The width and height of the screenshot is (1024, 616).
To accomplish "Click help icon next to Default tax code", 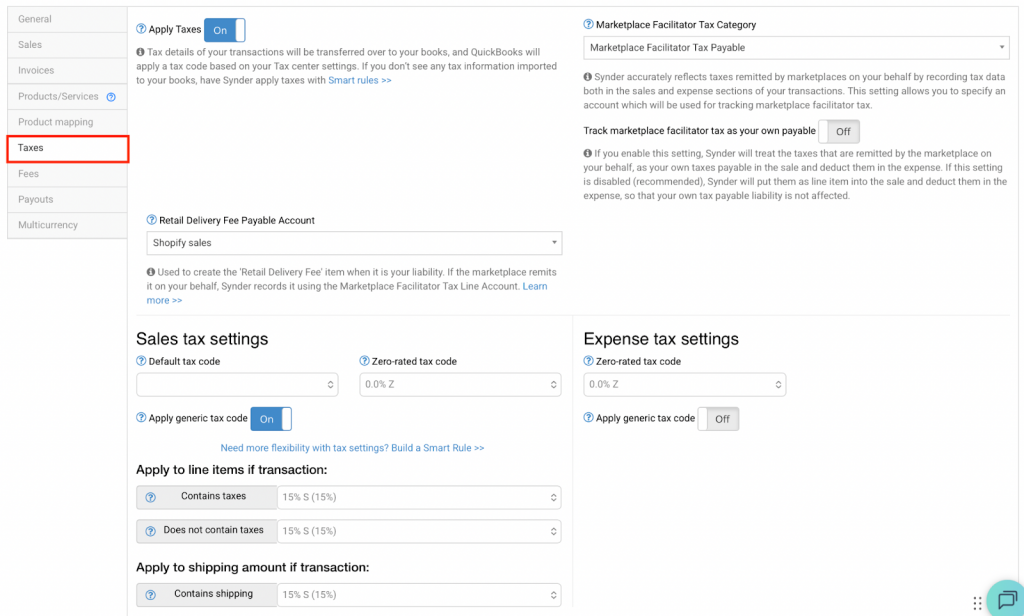I will (x=141, y=361).
